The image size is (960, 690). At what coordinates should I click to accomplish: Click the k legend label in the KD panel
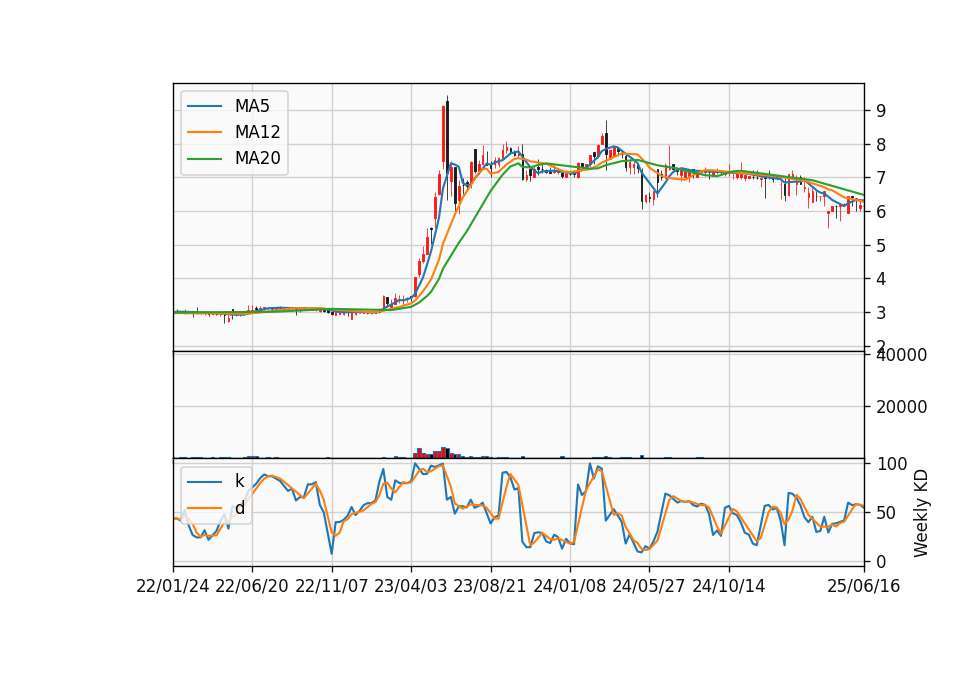[x=239, y=481]
